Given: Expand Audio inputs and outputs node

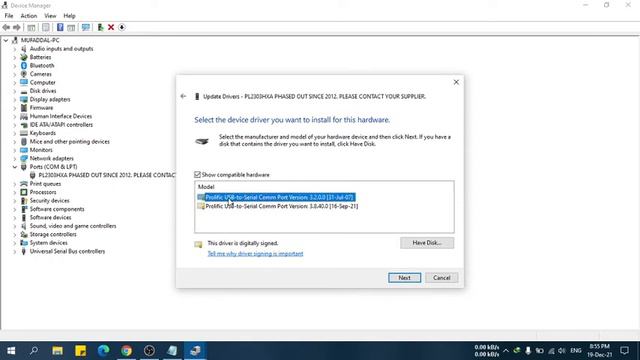Looking at the screenshot, I should point(15,49).
